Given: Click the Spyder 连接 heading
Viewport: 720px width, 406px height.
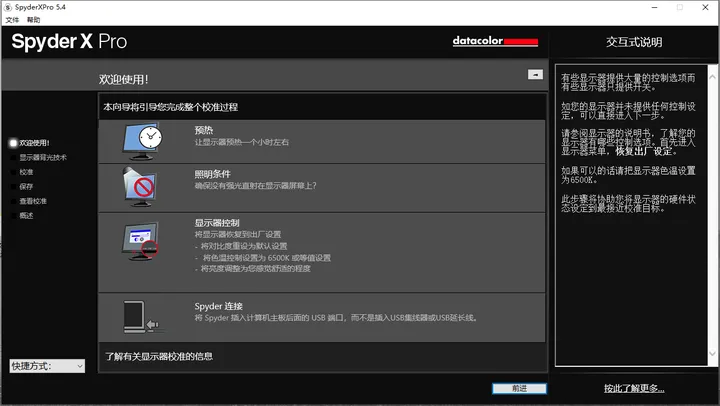Looking at the screenshot, I should coord(219,306).
